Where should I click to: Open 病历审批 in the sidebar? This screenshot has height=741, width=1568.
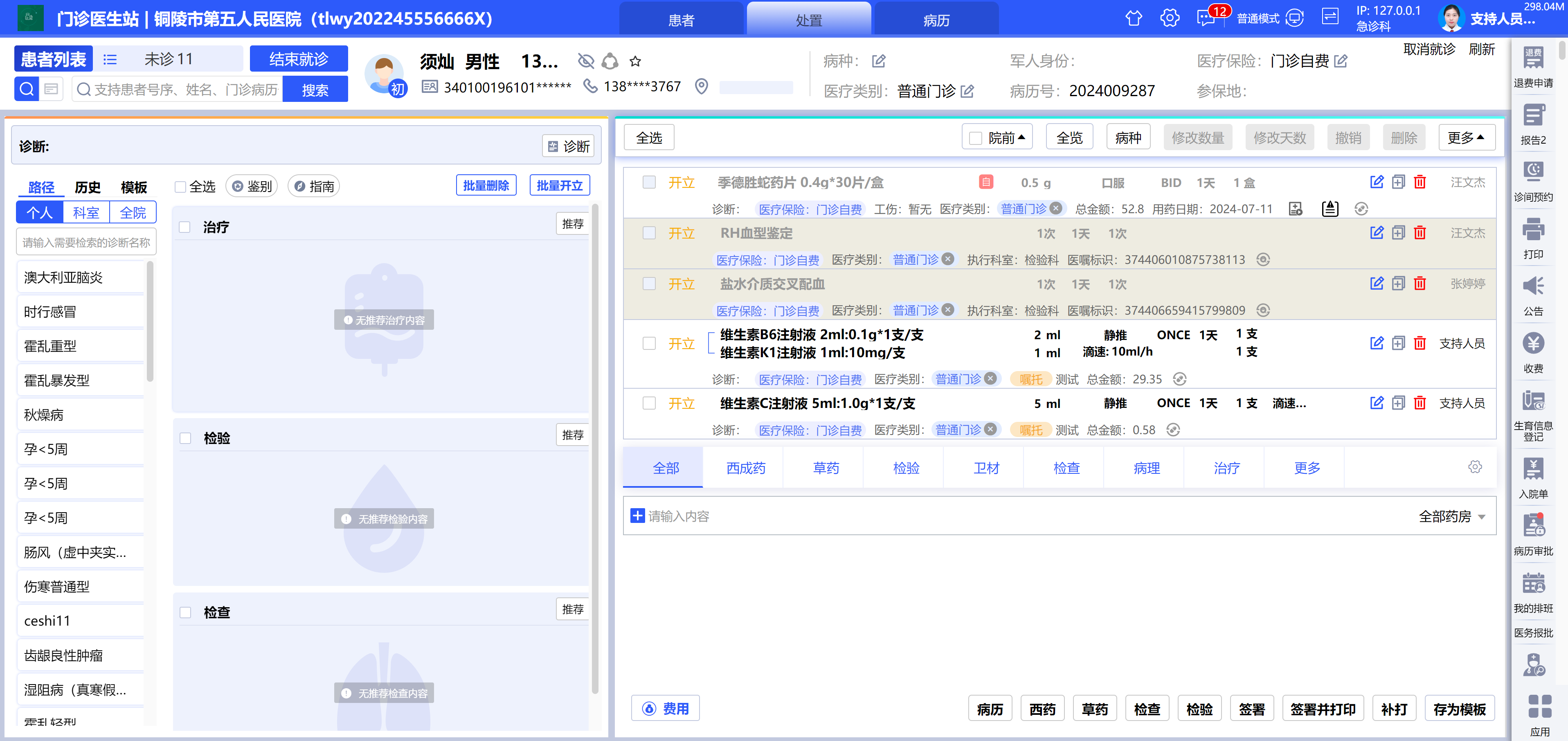(x=1533, y=535)
